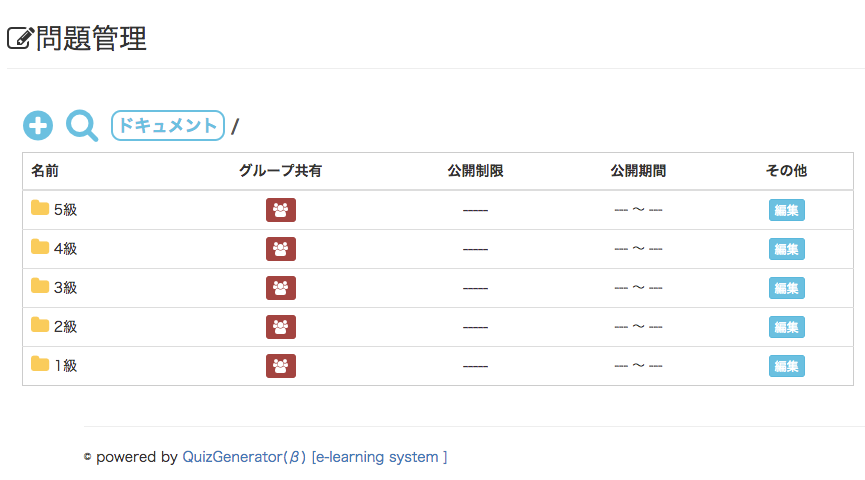The height and width of the screenshot is (480, 865).
Task: Open group sharing for the 1級 folder
Action: (281, 366)
